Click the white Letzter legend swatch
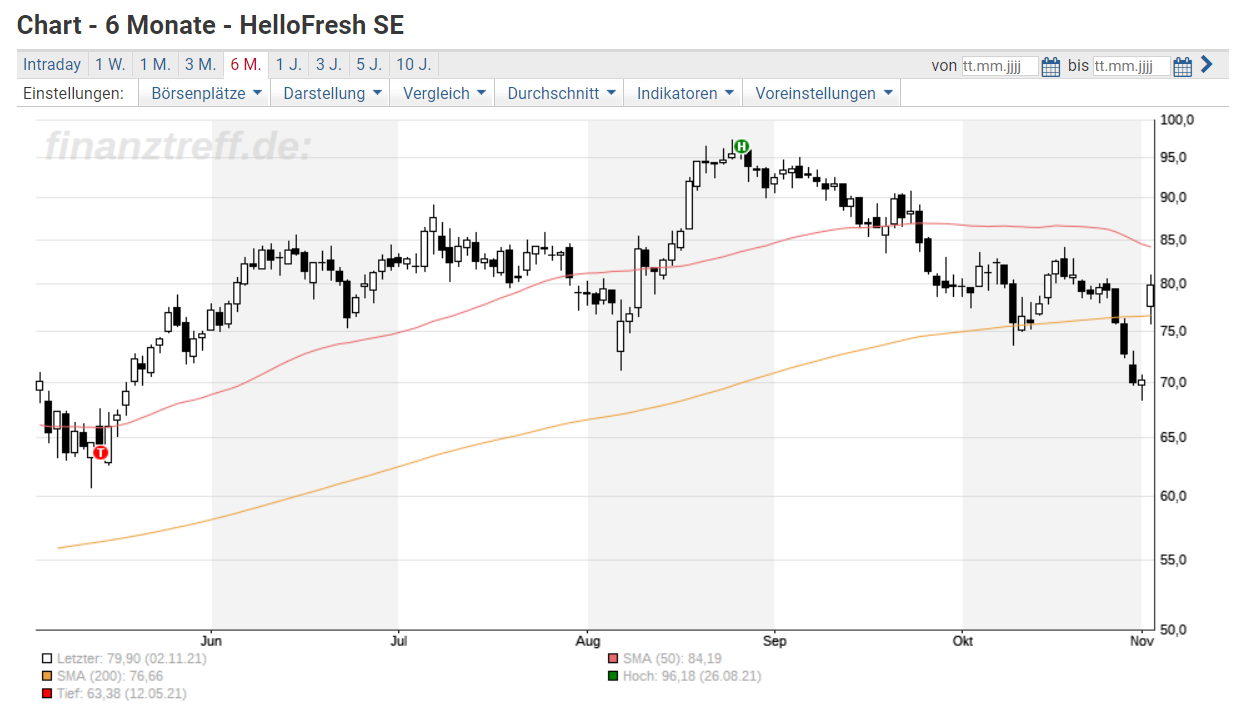 pyautogui.click(x=47, y=659)
